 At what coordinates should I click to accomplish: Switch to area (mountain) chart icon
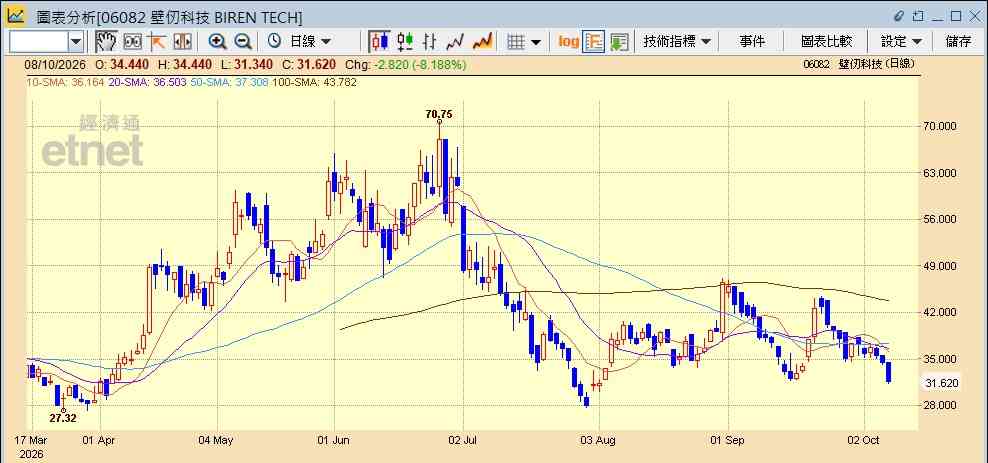[482, 42]
